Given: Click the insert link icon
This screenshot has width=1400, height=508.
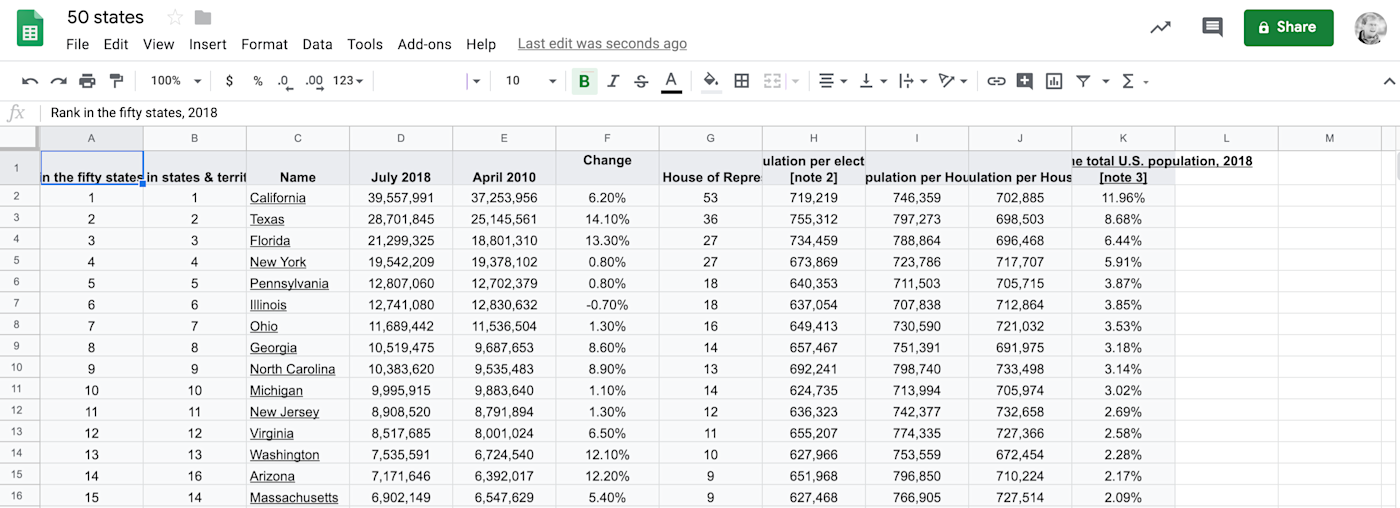Looking at the screenshot, I should [996, 81].
